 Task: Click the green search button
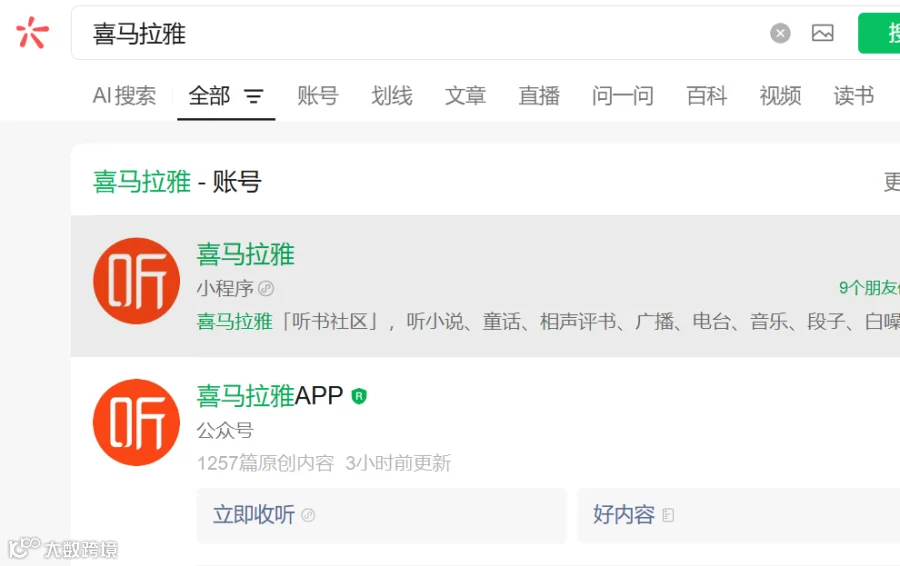879,33
